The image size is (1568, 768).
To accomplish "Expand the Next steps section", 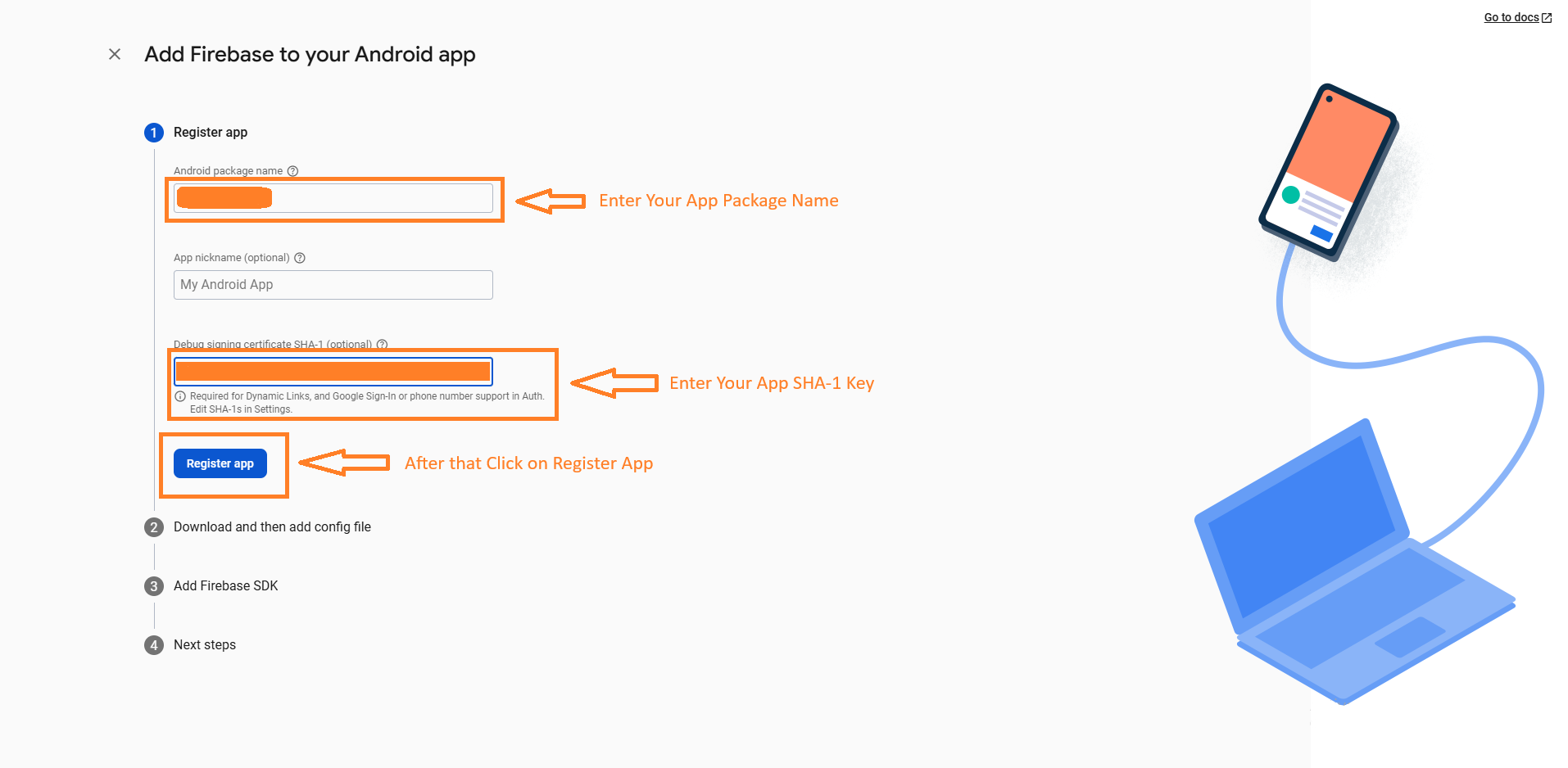I will pyautogui.click(x=205, y=645).
